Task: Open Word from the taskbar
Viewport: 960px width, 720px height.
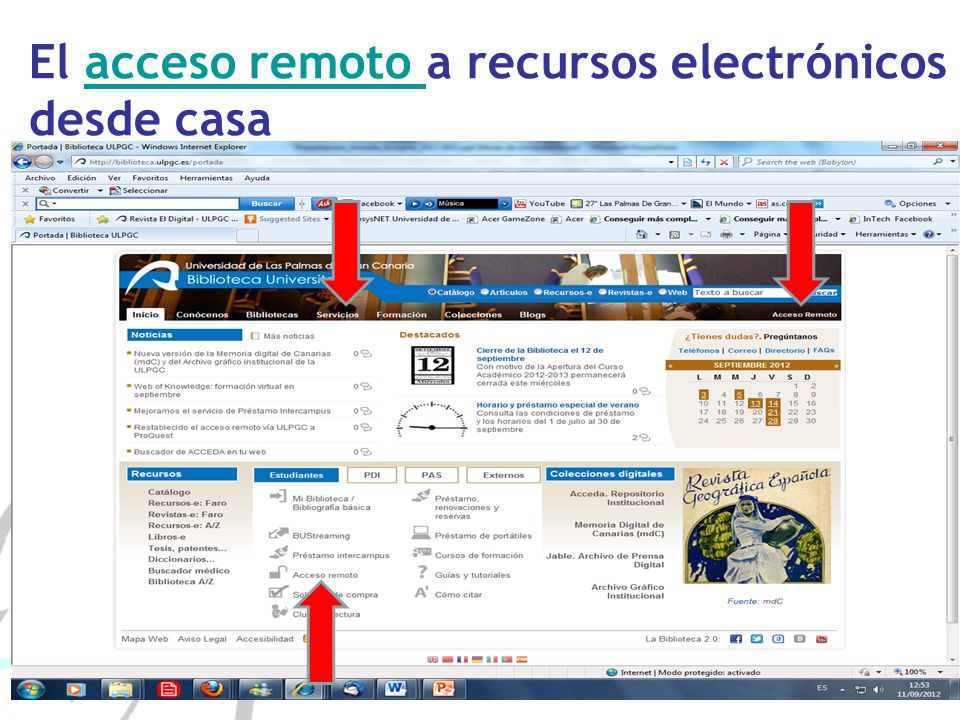Action: pyautogui.click(x=396, y=689)
